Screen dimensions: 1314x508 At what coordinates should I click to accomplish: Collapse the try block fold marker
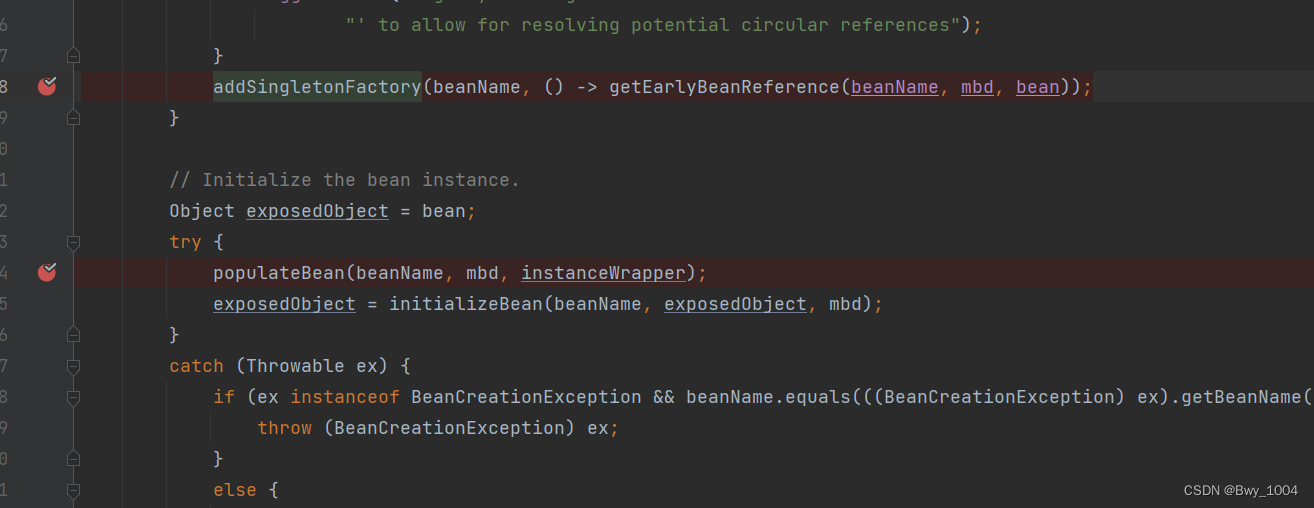coord(73,242)
